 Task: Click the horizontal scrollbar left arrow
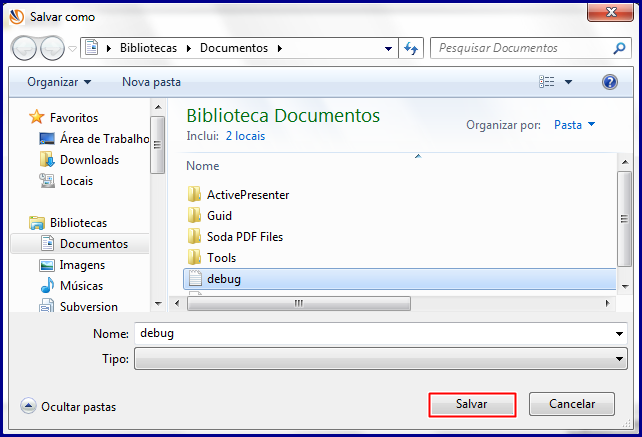click(177, 303)
